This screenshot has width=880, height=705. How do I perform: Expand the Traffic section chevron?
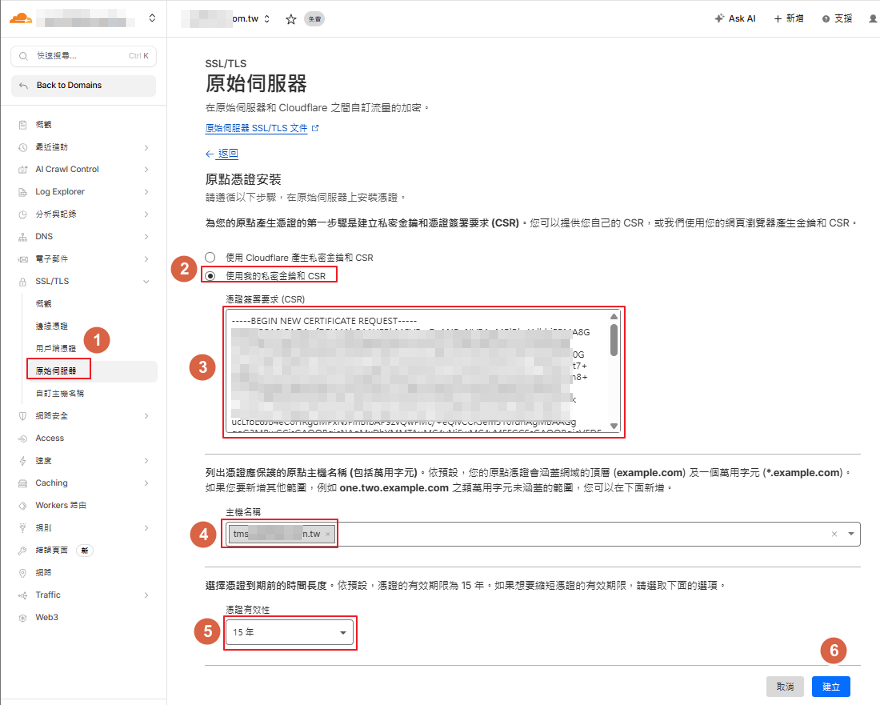(146, 595)
